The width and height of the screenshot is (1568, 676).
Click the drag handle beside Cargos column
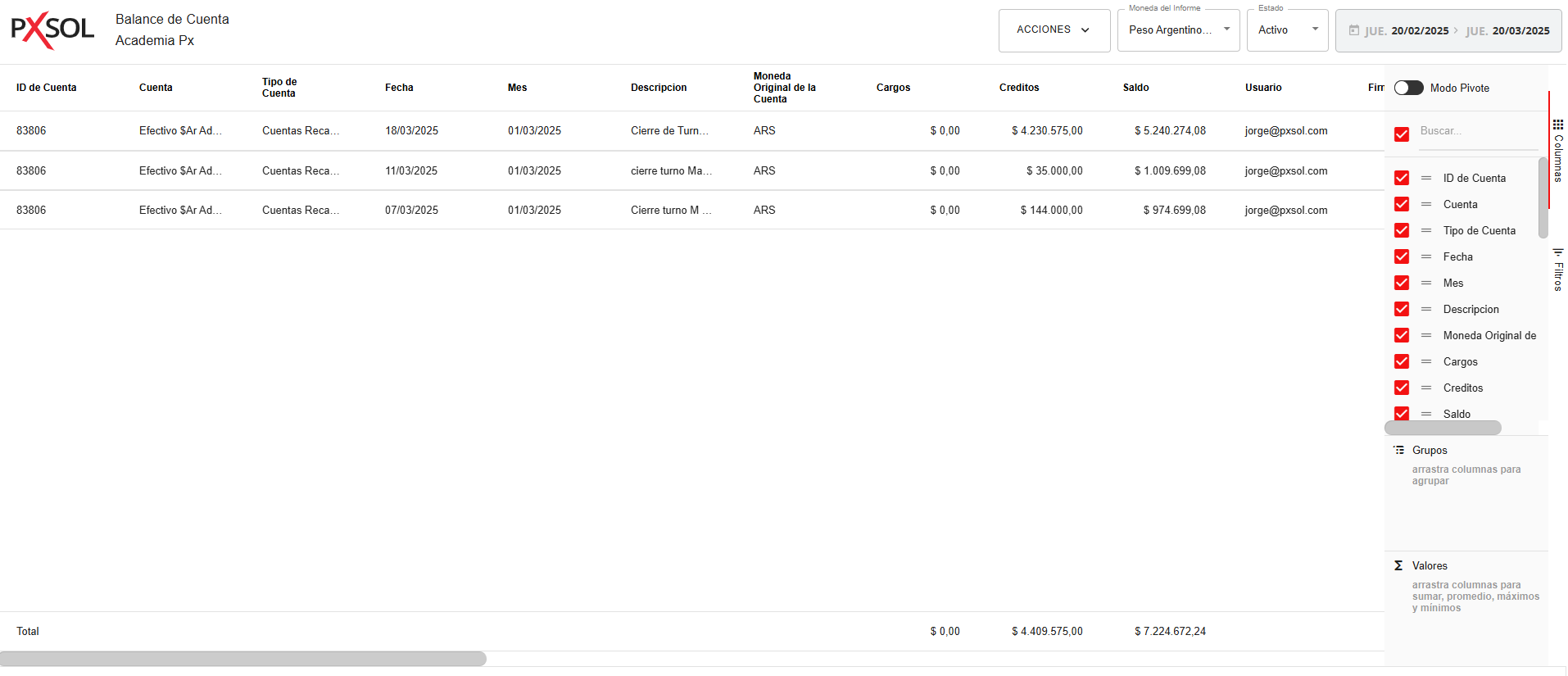pyautogui.click(x=1426, y=361)
